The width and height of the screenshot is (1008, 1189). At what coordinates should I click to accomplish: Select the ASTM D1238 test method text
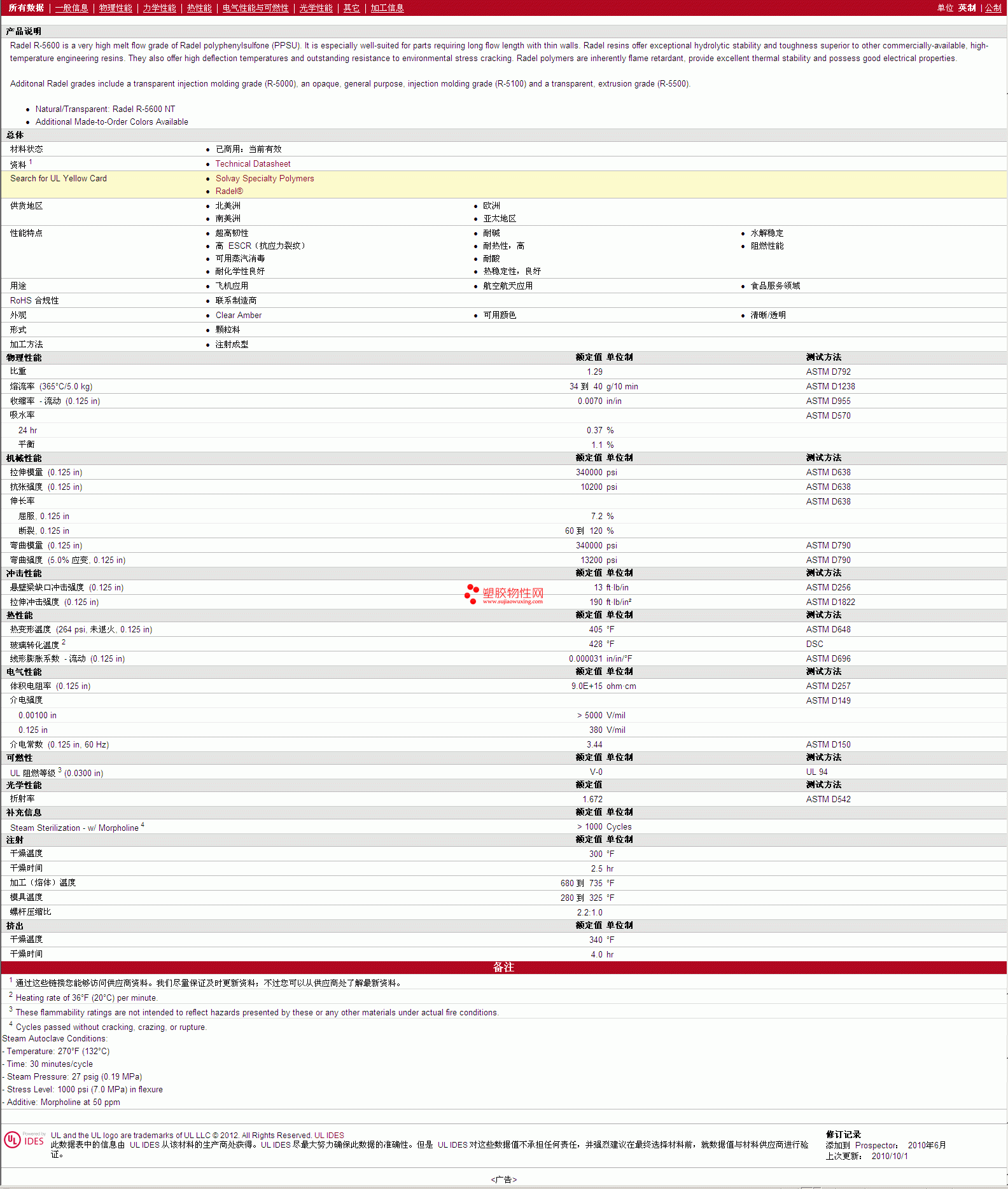click(x=830, y=386)
